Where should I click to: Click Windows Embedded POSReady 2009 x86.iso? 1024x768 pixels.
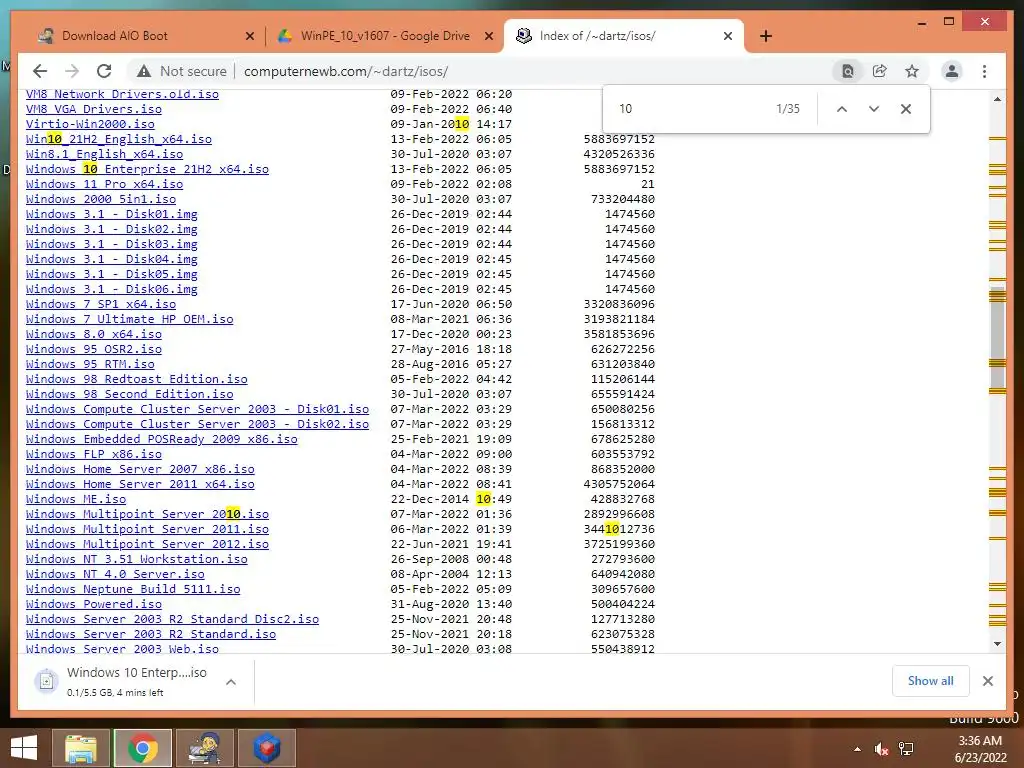(162, 440)
